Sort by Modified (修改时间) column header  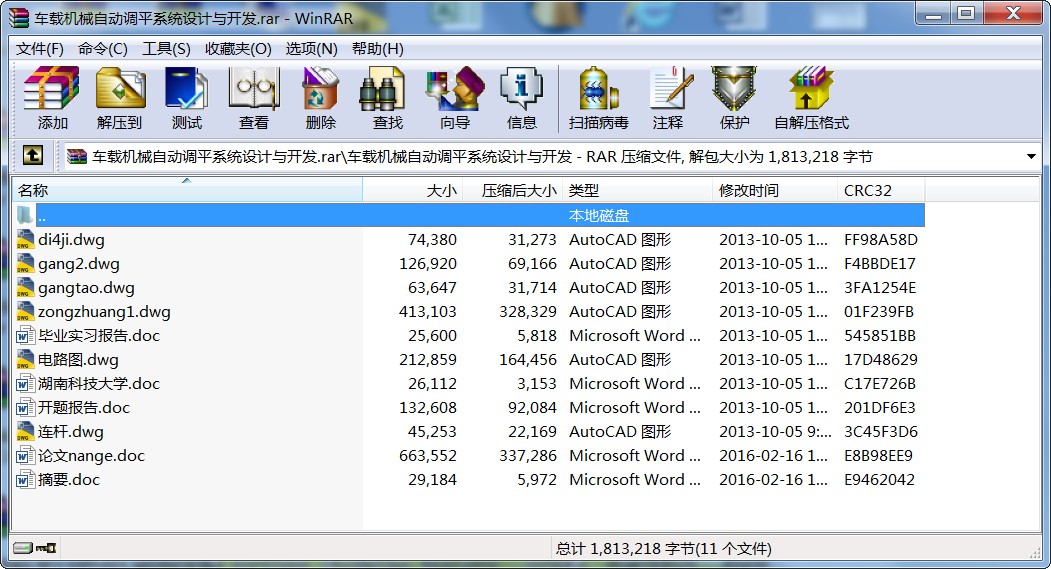[x=776, y=190]
